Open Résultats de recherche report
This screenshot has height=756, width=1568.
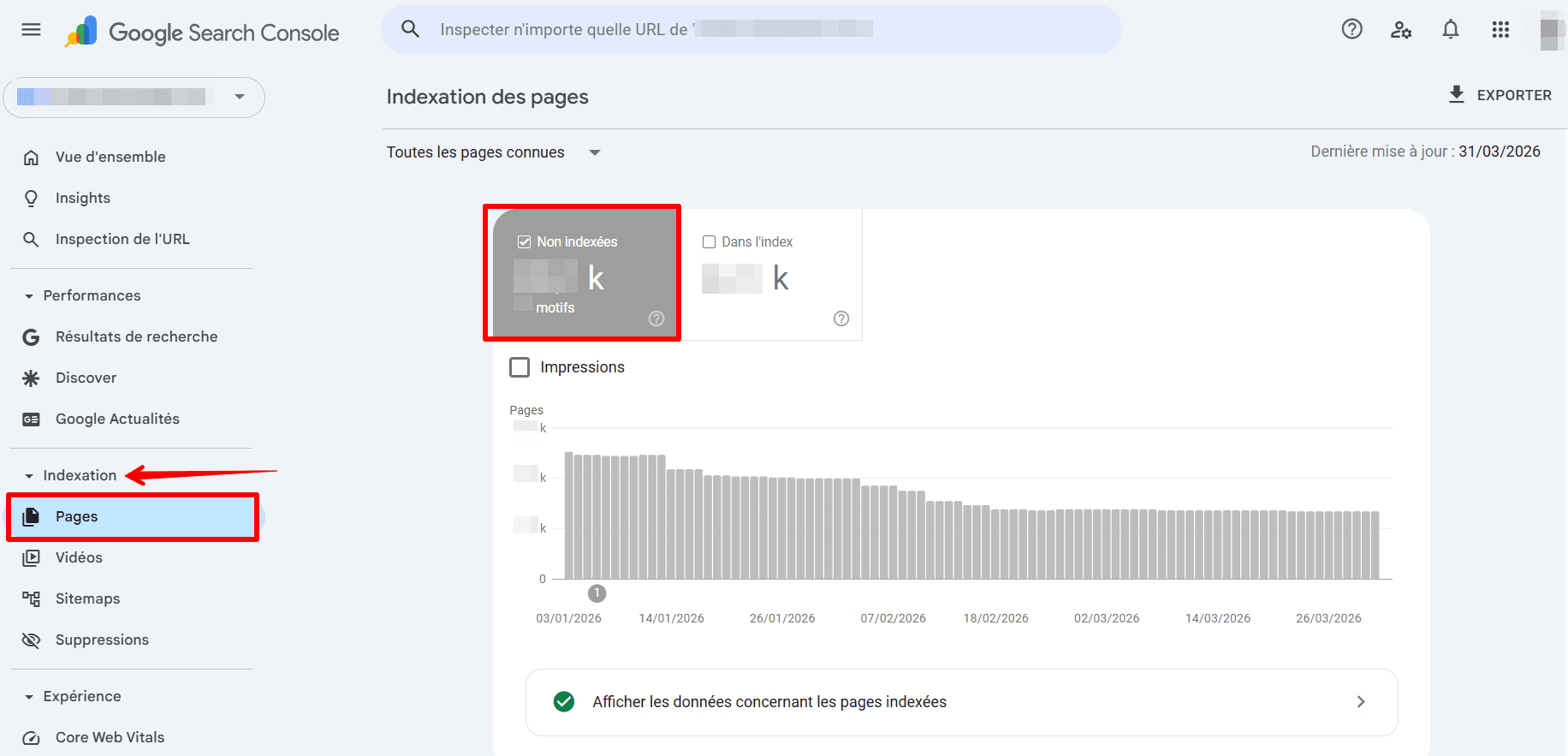coord(136,336)
